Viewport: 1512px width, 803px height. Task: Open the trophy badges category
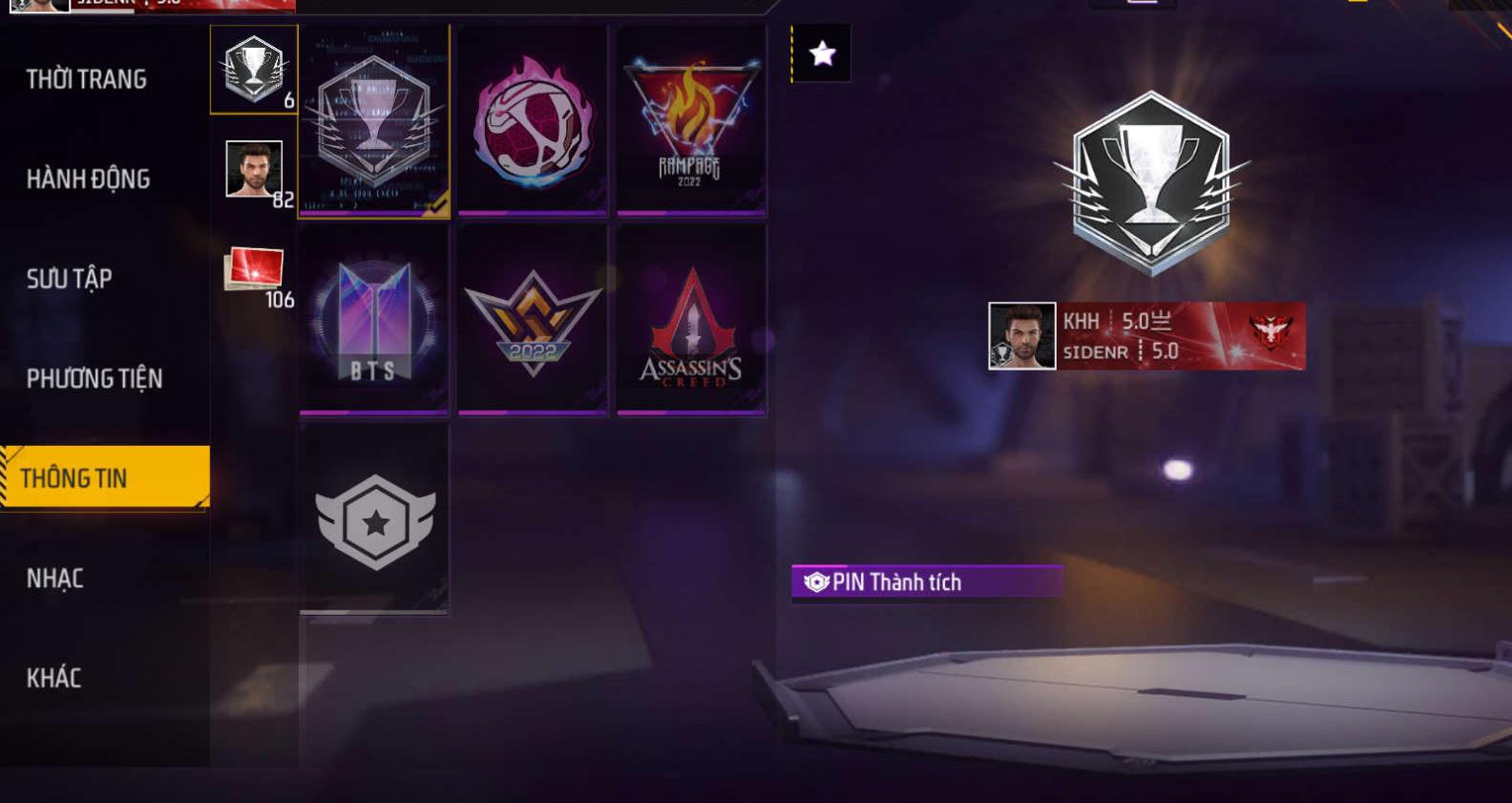click(x=254, y=70)
